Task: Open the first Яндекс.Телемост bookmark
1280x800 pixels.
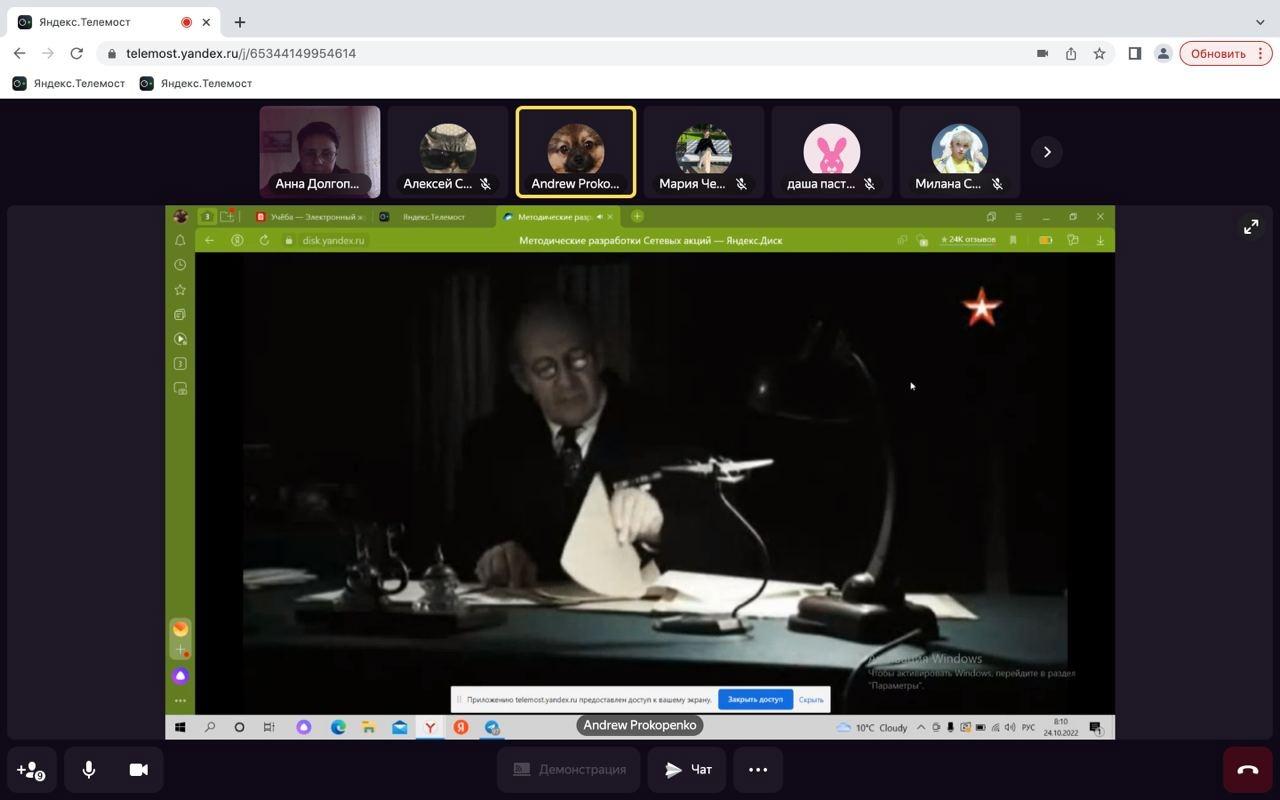Action: coord(69,83)
